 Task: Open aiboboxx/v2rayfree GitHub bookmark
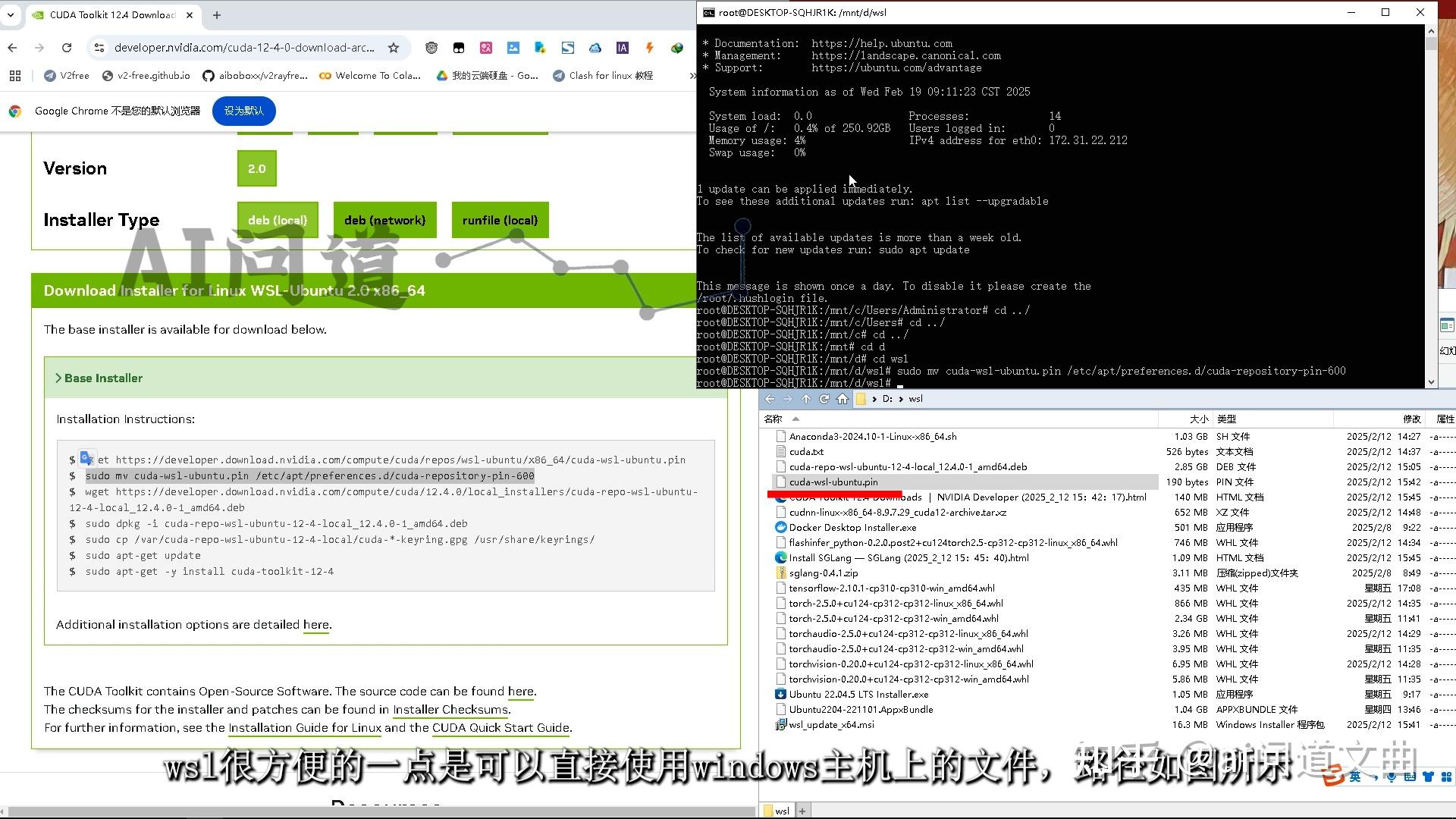(x=255, y=76)
